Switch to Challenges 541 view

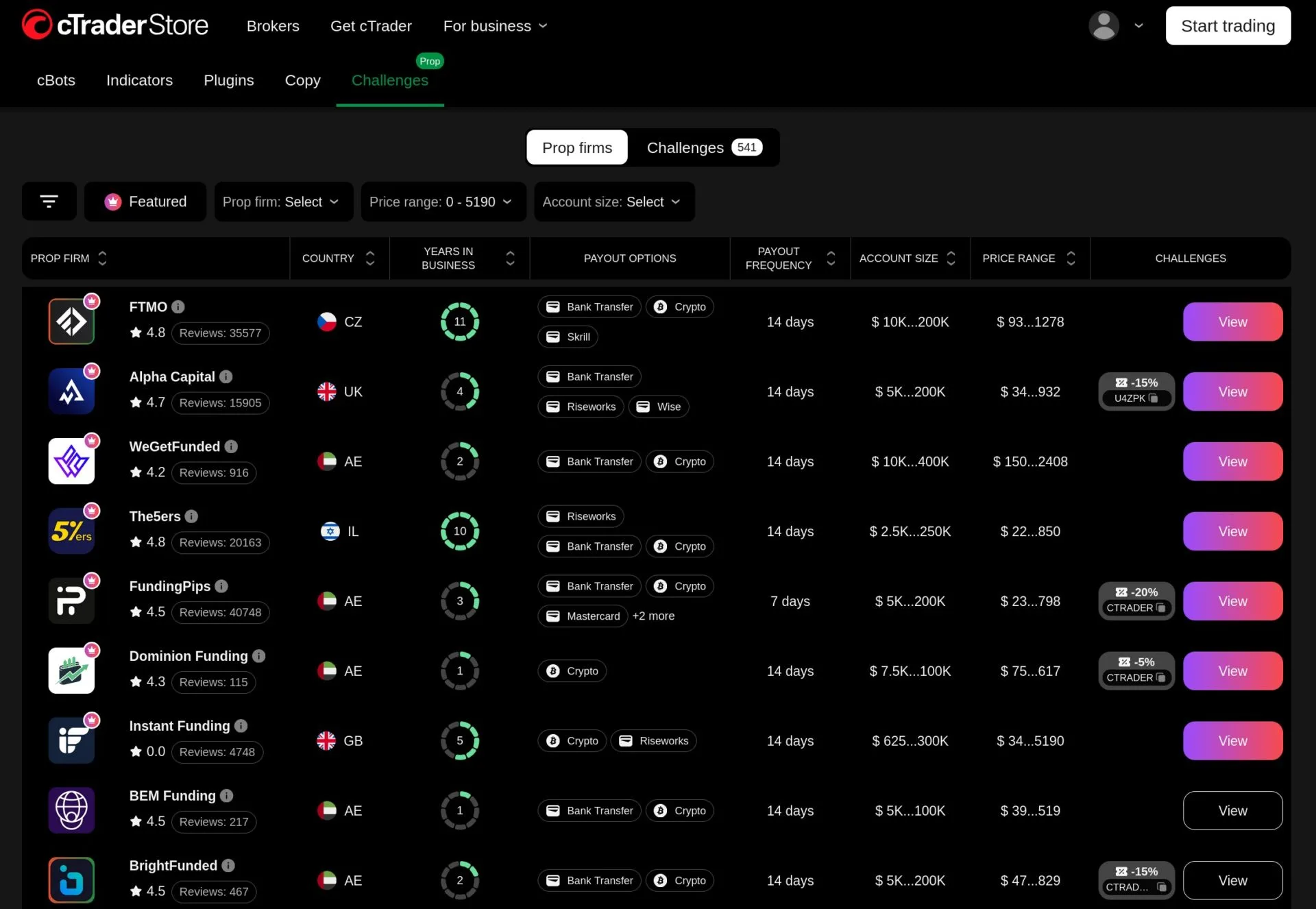(703, 147)
